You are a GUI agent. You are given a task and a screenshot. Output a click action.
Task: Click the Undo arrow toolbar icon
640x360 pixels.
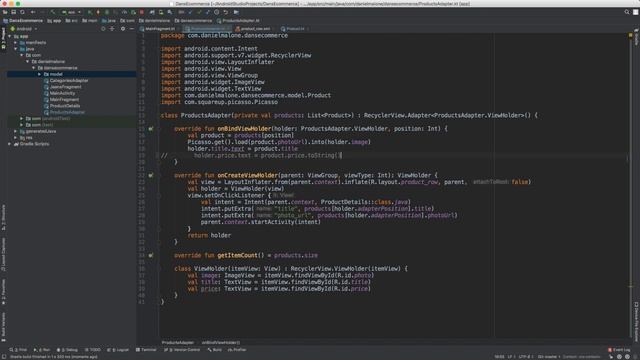click(226, 12)
